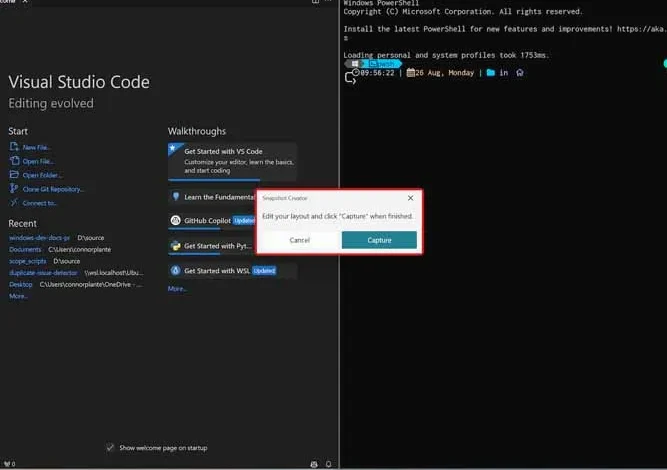The image size is (667, 470).
Task: Click the '09:56:22' time in PowerShell prompt
Action: tap(377, 73)
